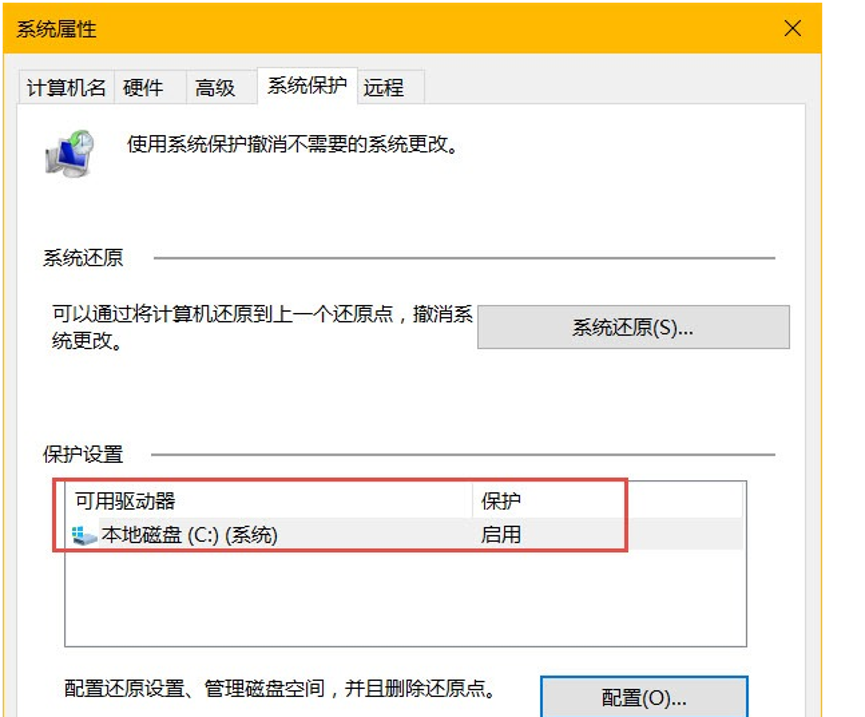Click the Windows drive icon for 本地磁盘 (C:)
The image size is (865, 717).
click(x=85, y=536)
